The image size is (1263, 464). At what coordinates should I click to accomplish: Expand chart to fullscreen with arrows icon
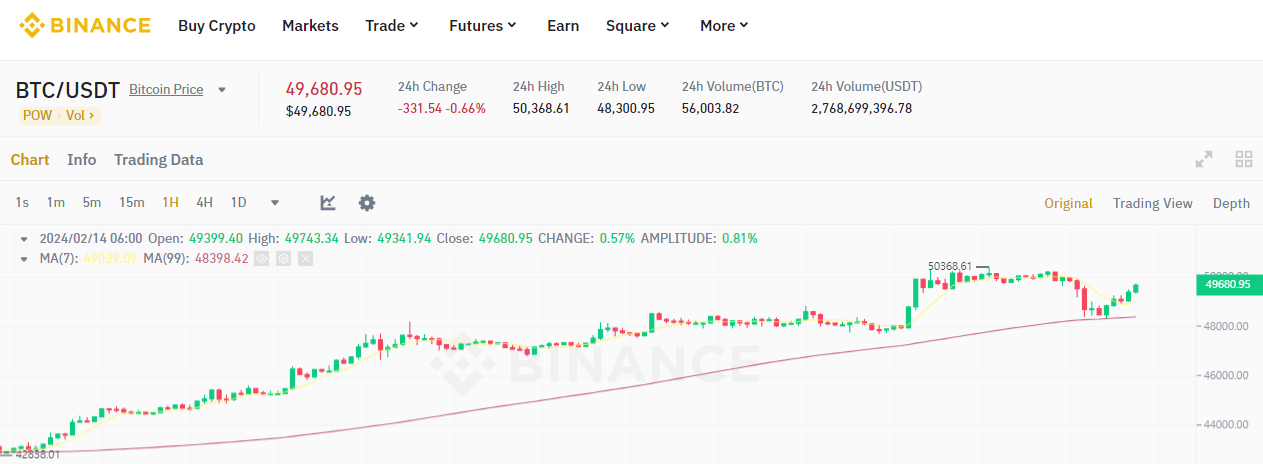point(1204,159)
